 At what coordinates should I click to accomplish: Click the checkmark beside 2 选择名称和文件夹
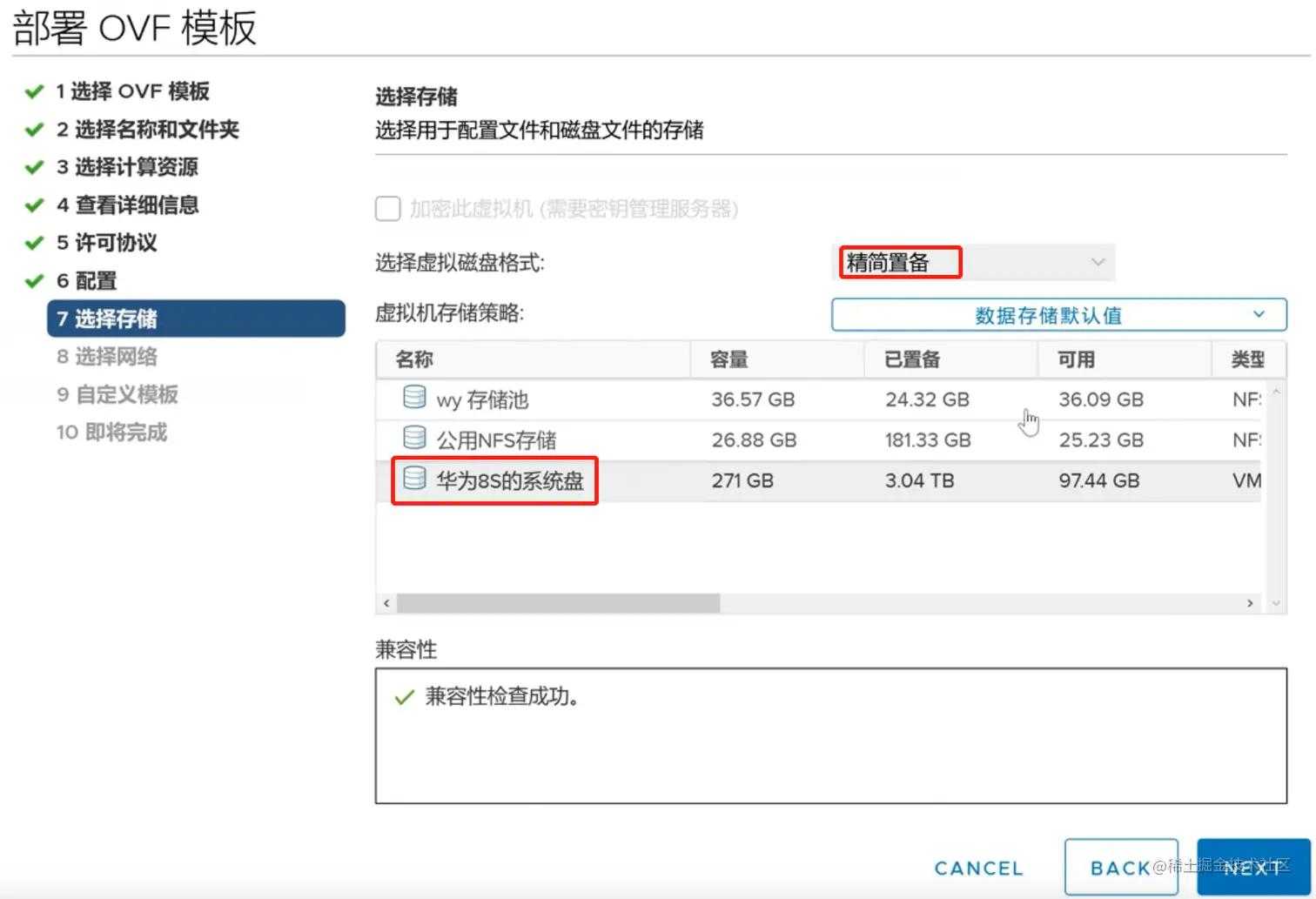pyautogui.click(x=34, y=130)
